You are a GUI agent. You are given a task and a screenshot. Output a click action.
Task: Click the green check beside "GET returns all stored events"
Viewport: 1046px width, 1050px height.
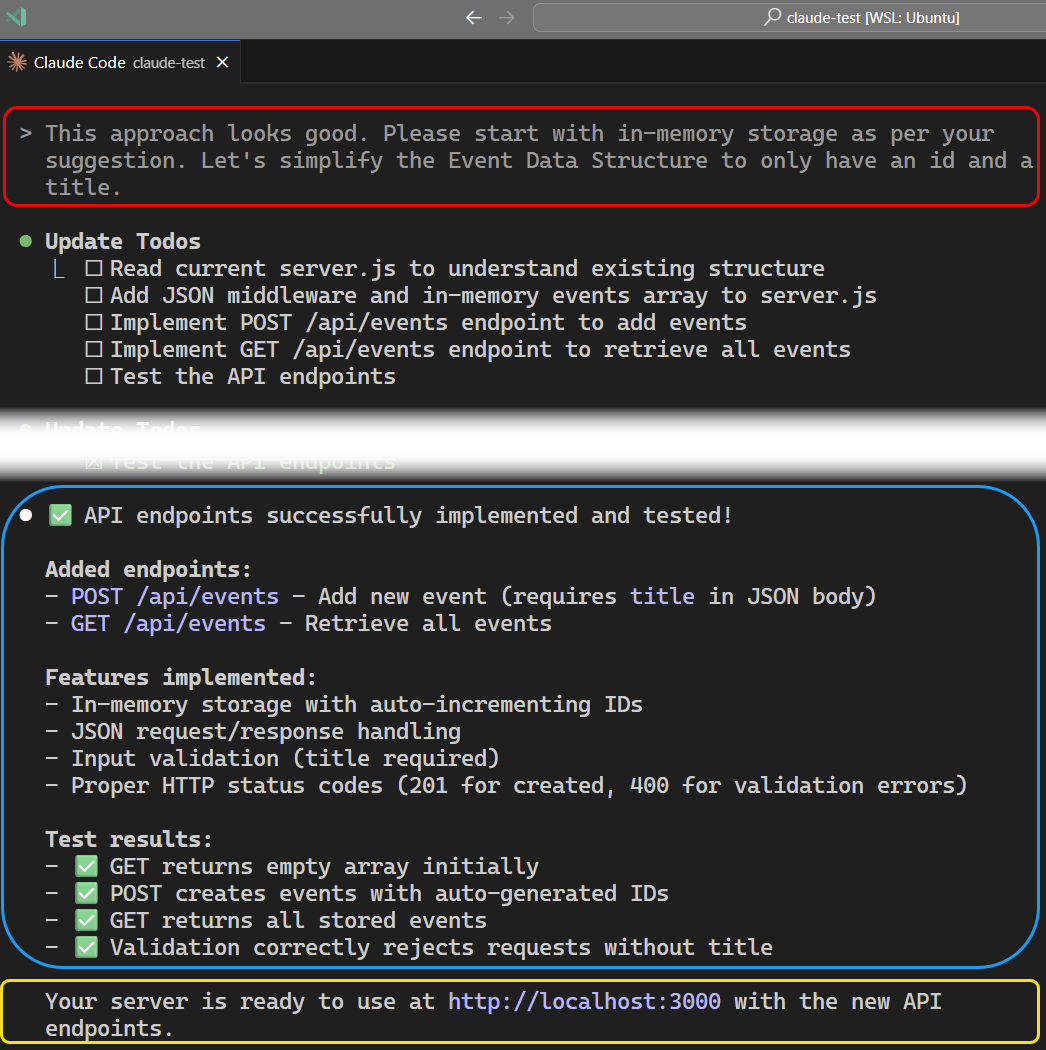pos(86,921)
